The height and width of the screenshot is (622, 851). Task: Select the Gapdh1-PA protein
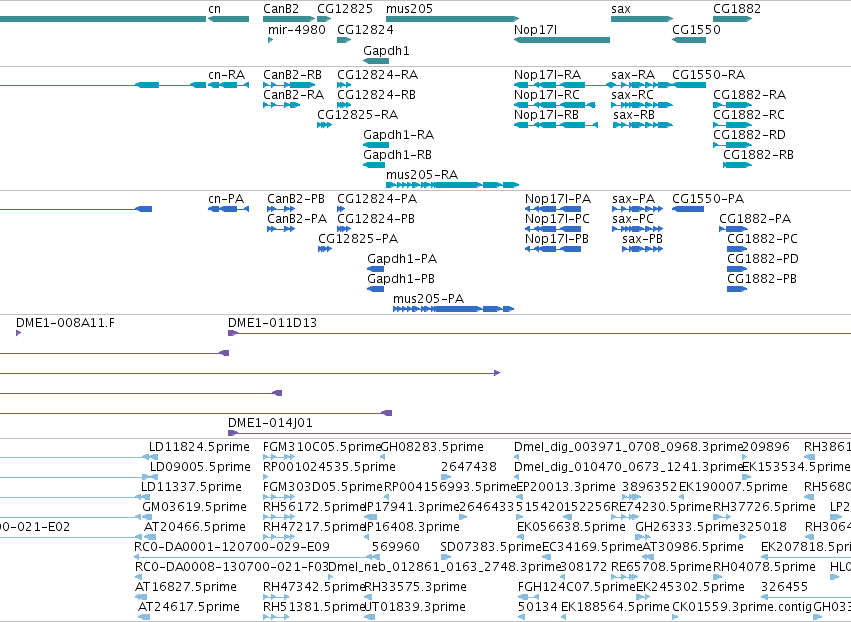coord(376,269)
